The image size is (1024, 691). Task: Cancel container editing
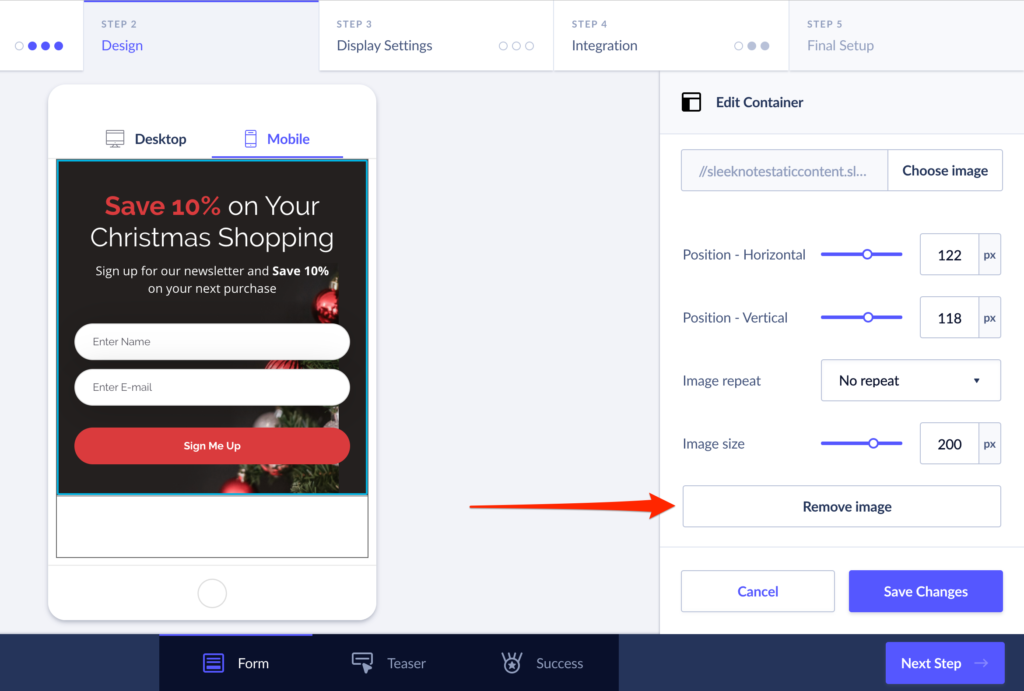[757, 591]
